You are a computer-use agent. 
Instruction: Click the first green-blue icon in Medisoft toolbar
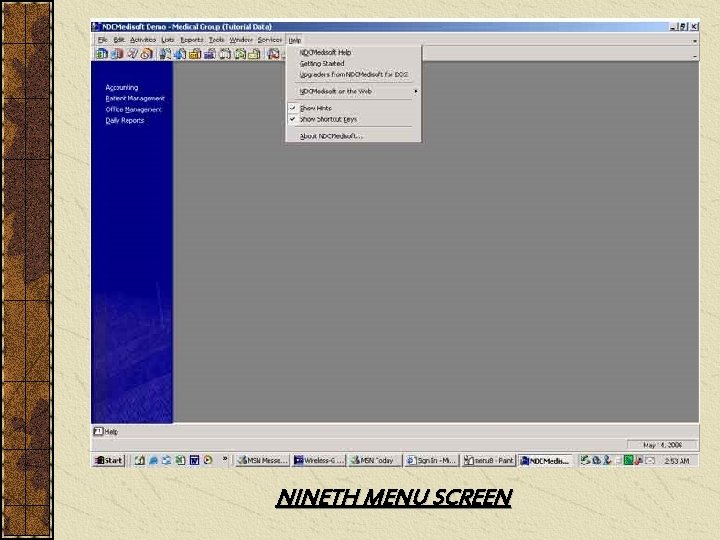tap(102, 54)
